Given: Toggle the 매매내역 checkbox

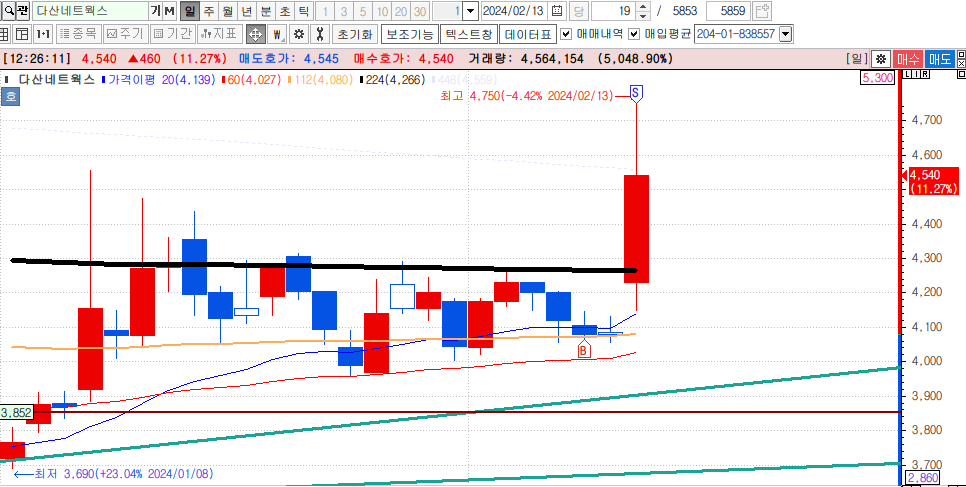Looking at the screenshot, I should [567, 34].
